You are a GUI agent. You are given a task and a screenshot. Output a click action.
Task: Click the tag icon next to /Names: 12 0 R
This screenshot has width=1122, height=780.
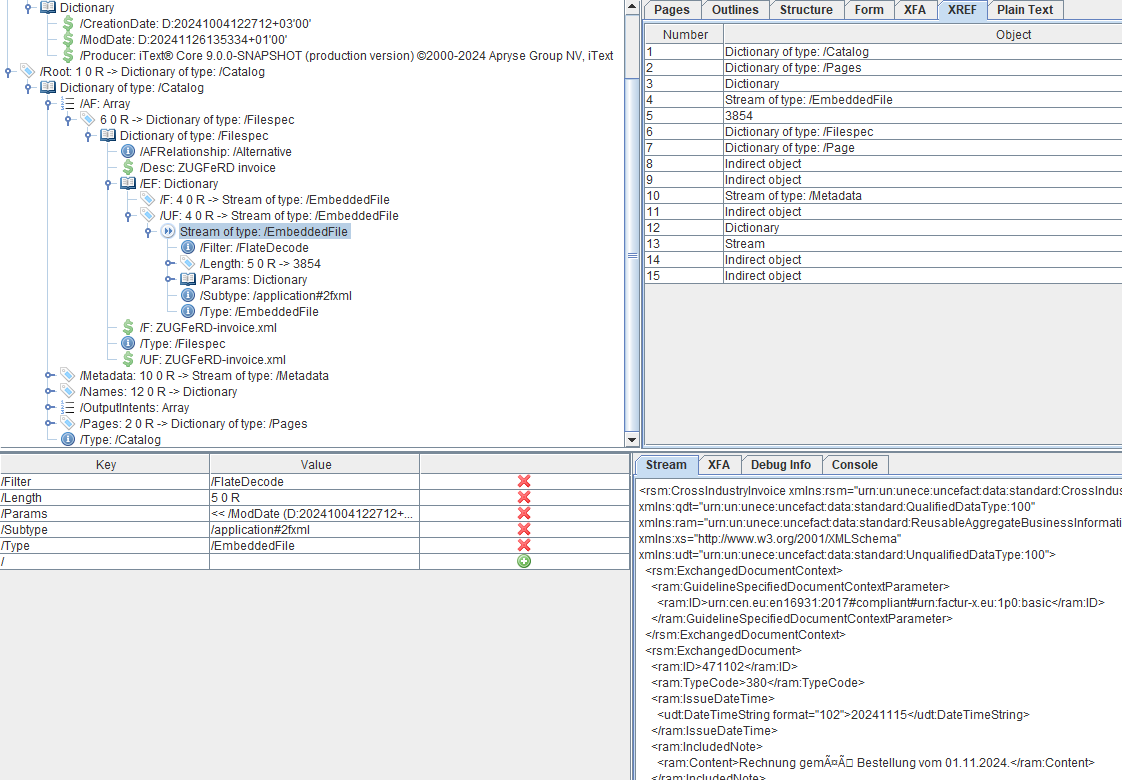point(66,391)
